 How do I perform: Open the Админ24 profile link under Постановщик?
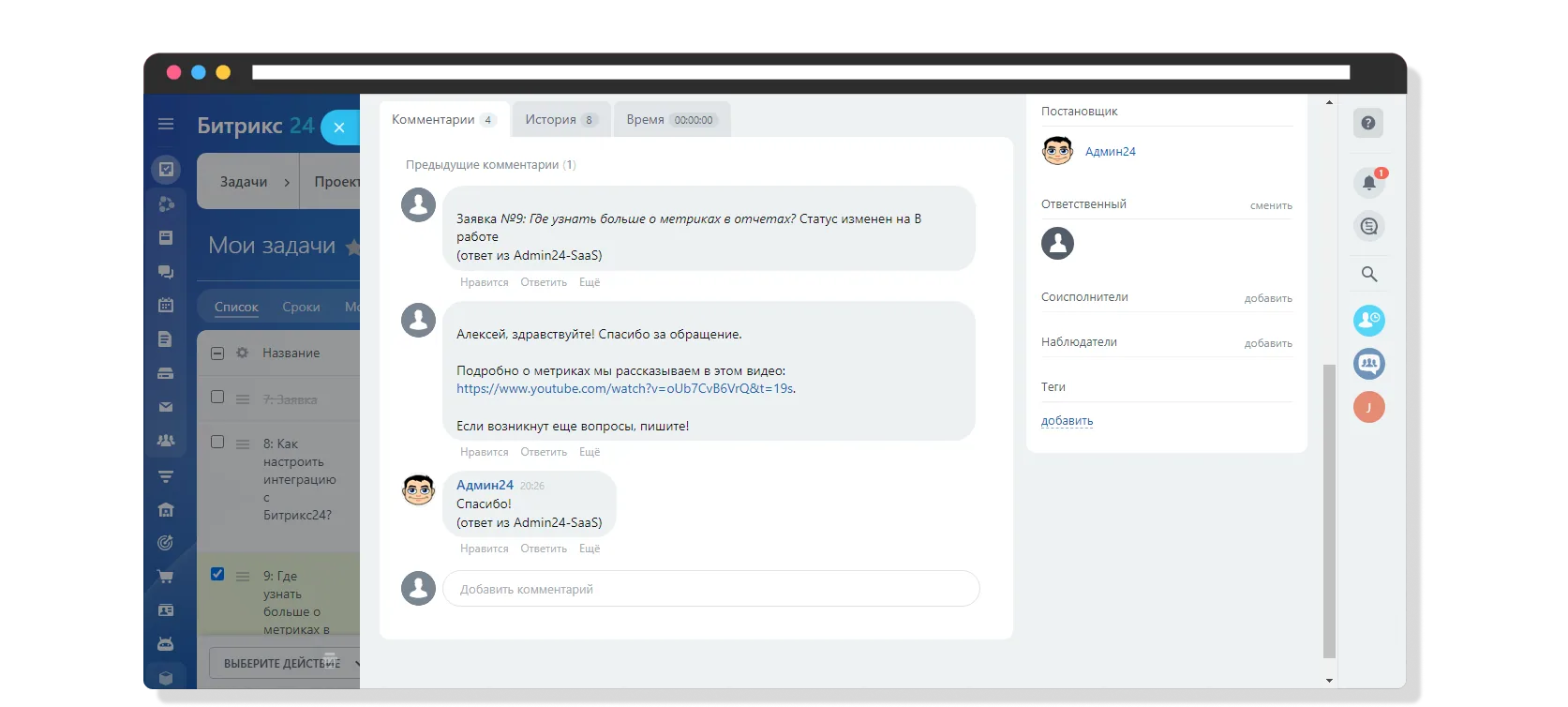point(1111,151)
